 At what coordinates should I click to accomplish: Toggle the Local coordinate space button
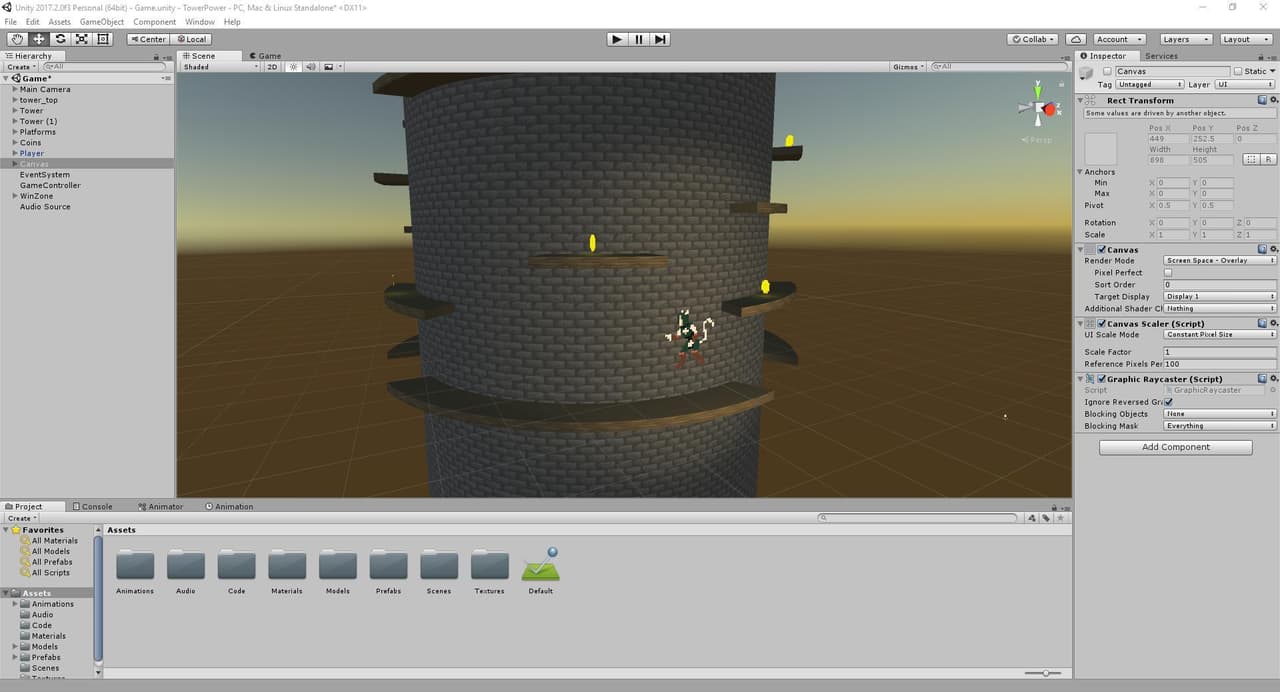[190, 39]
